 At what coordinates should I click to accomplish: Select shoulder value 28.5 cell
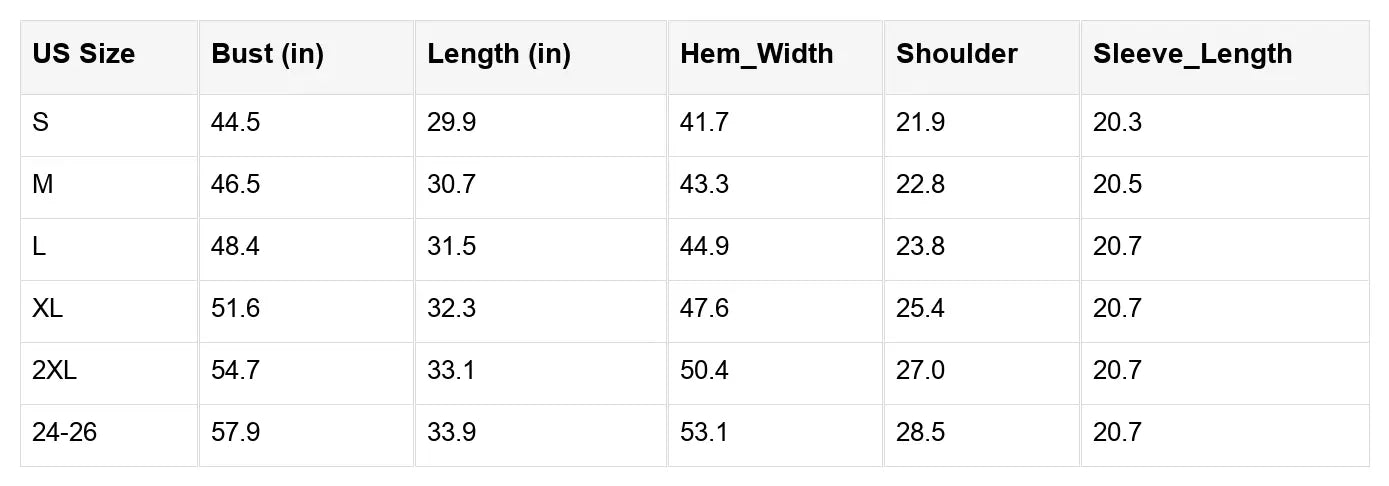(920, 433)
